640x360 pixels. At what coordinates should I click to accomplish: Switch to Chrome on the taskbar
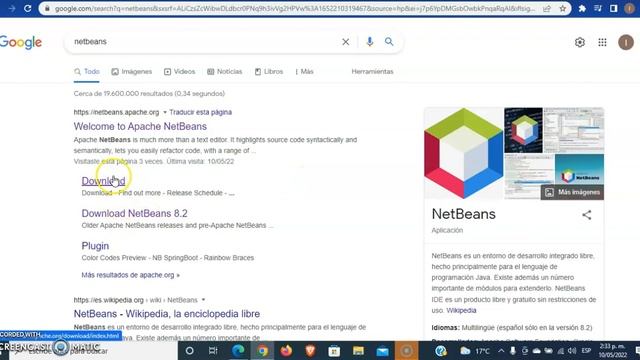click(x=262, y=351)
